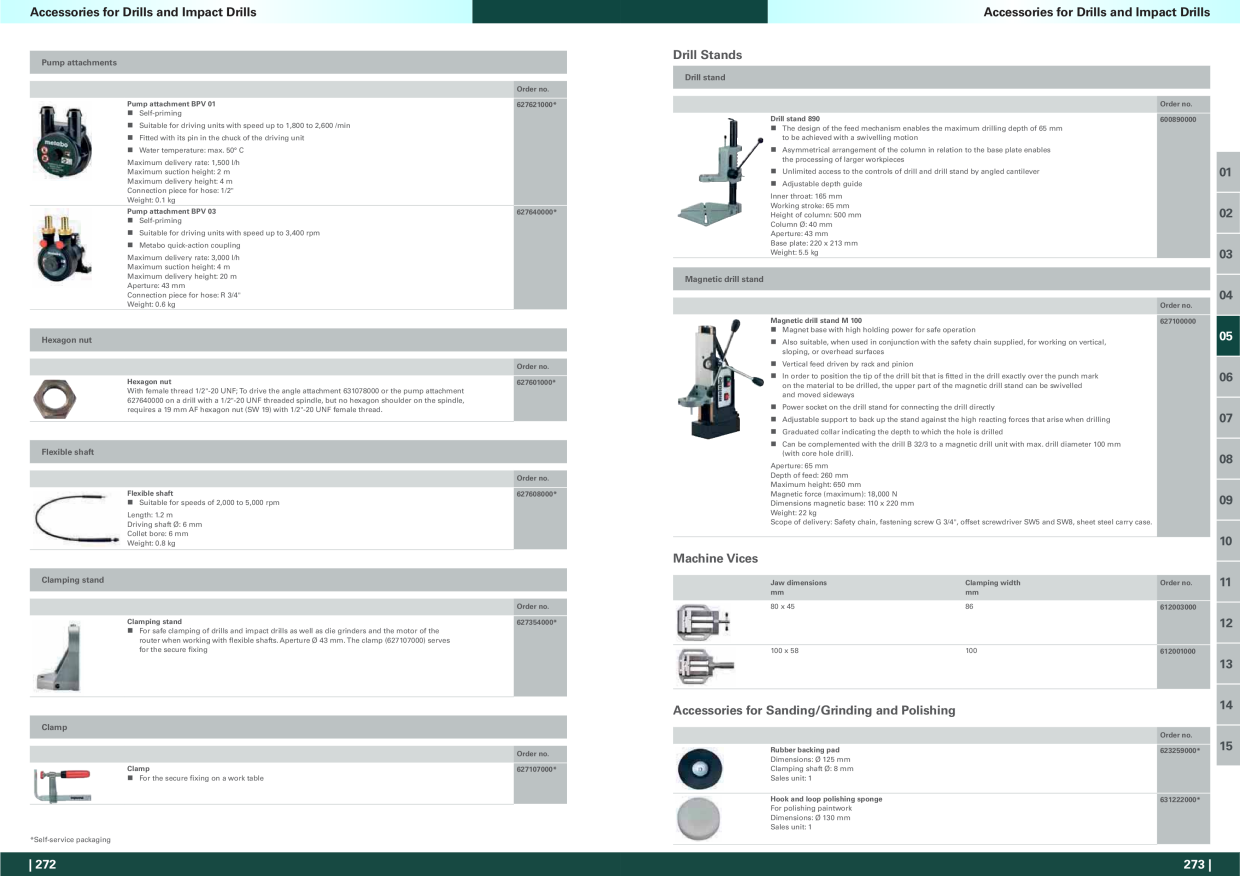The width and height of the screenshot is (1240, 876).
Task: Click the Rubber backing pad title
Action: [805, 750]
